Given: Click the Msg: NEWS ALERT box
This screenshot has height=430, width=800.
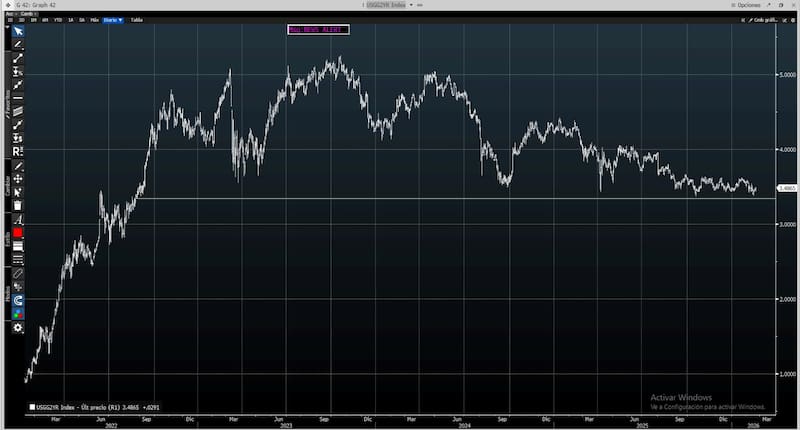Looking at the screenshot, I should coord(317,29).
